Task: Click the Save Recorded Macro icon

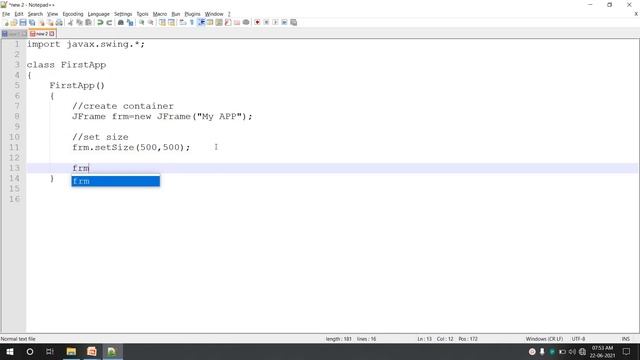Action: tap(293, 23)
